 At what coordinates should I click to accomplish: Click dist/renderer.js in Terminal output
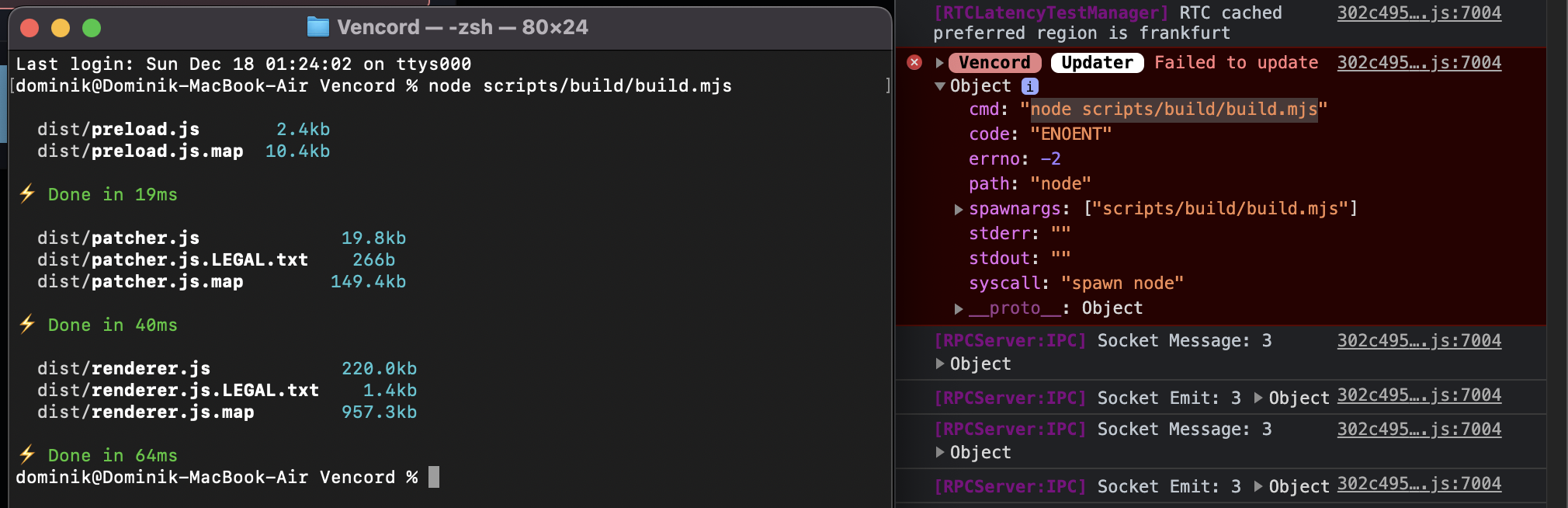(123, 368)
